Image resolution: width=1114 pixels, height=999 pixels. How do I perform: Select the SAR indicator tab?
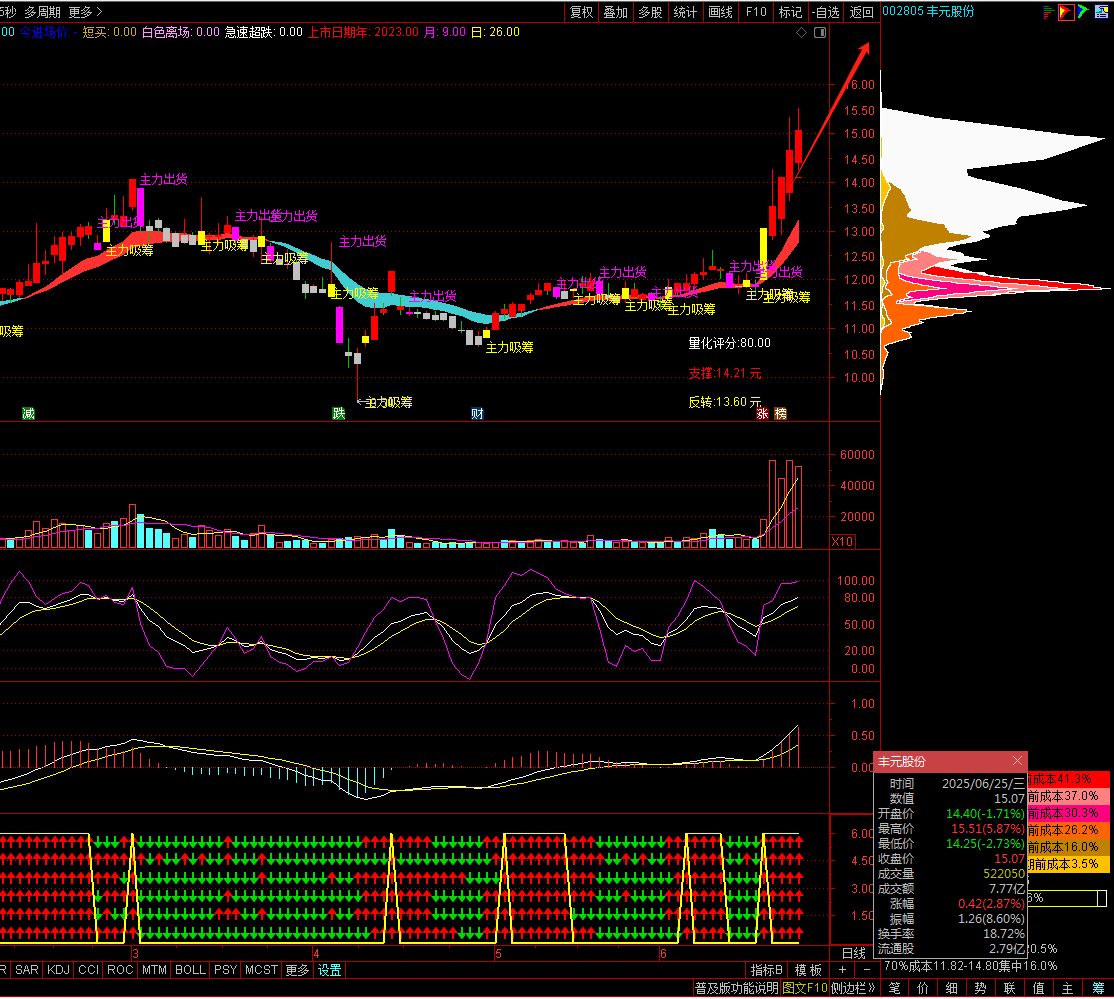coord(27,970)
